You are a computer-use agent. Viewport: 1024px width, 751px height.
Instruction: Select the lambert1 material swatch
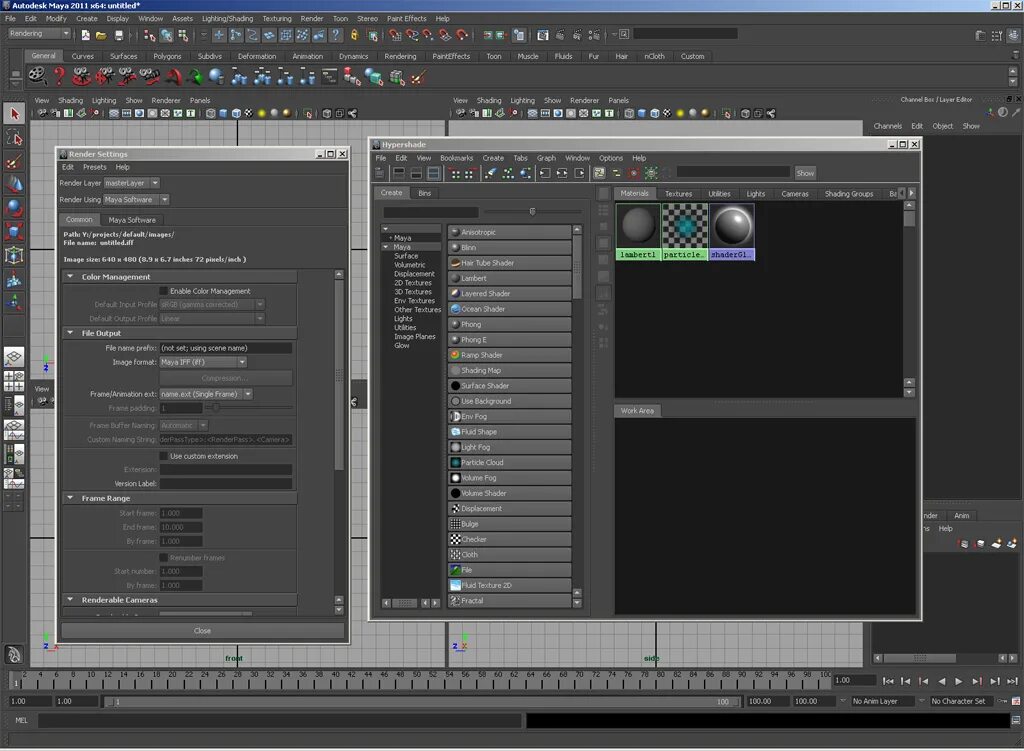coord(638,232)
